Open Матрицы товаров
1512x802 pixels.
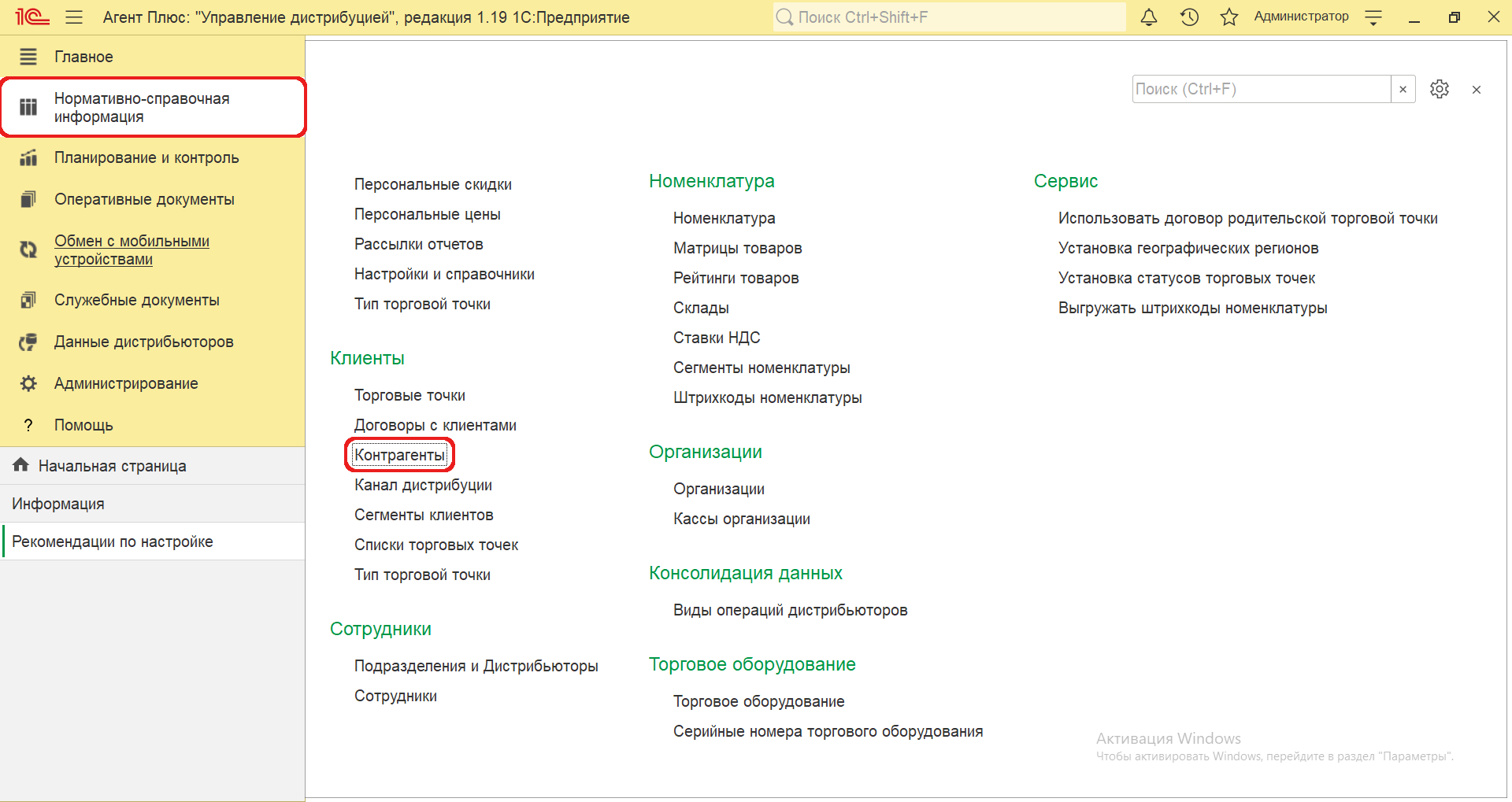tap(738, 248)
